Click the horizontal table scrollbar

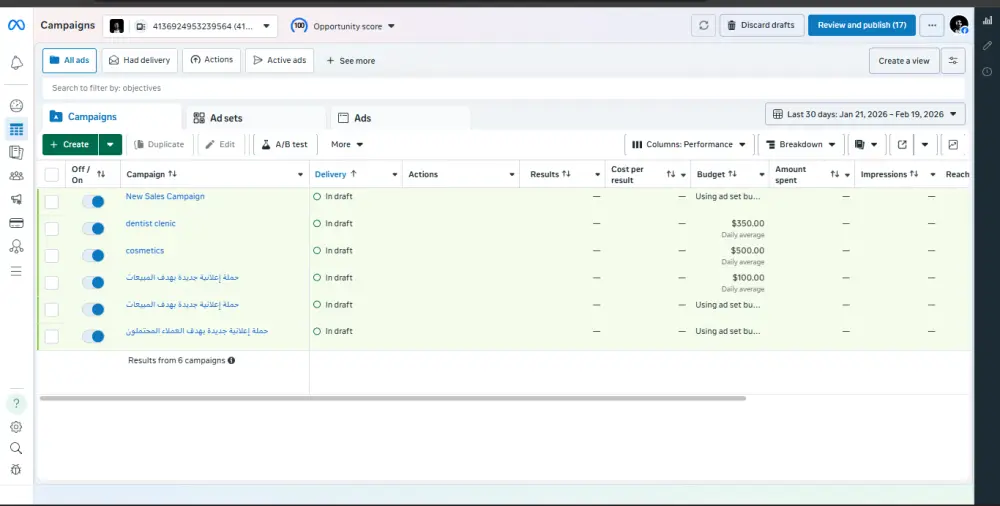(393, 398)
